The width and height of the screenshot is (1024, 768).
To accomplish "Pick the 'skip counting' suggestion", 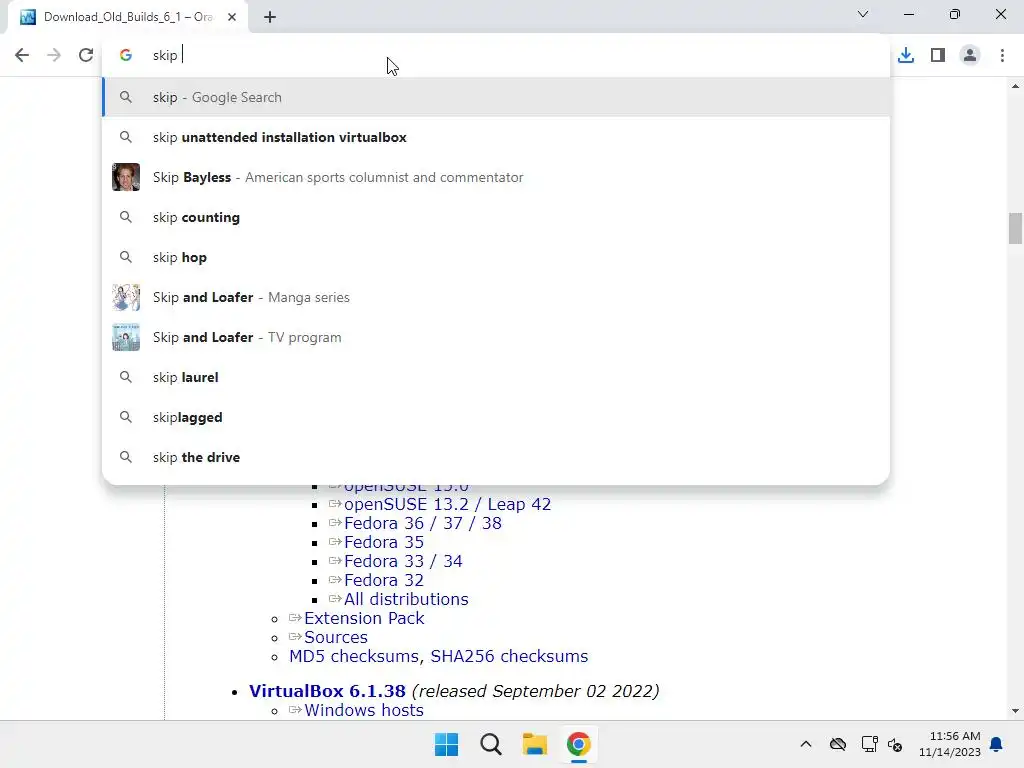I will point(496,217).
